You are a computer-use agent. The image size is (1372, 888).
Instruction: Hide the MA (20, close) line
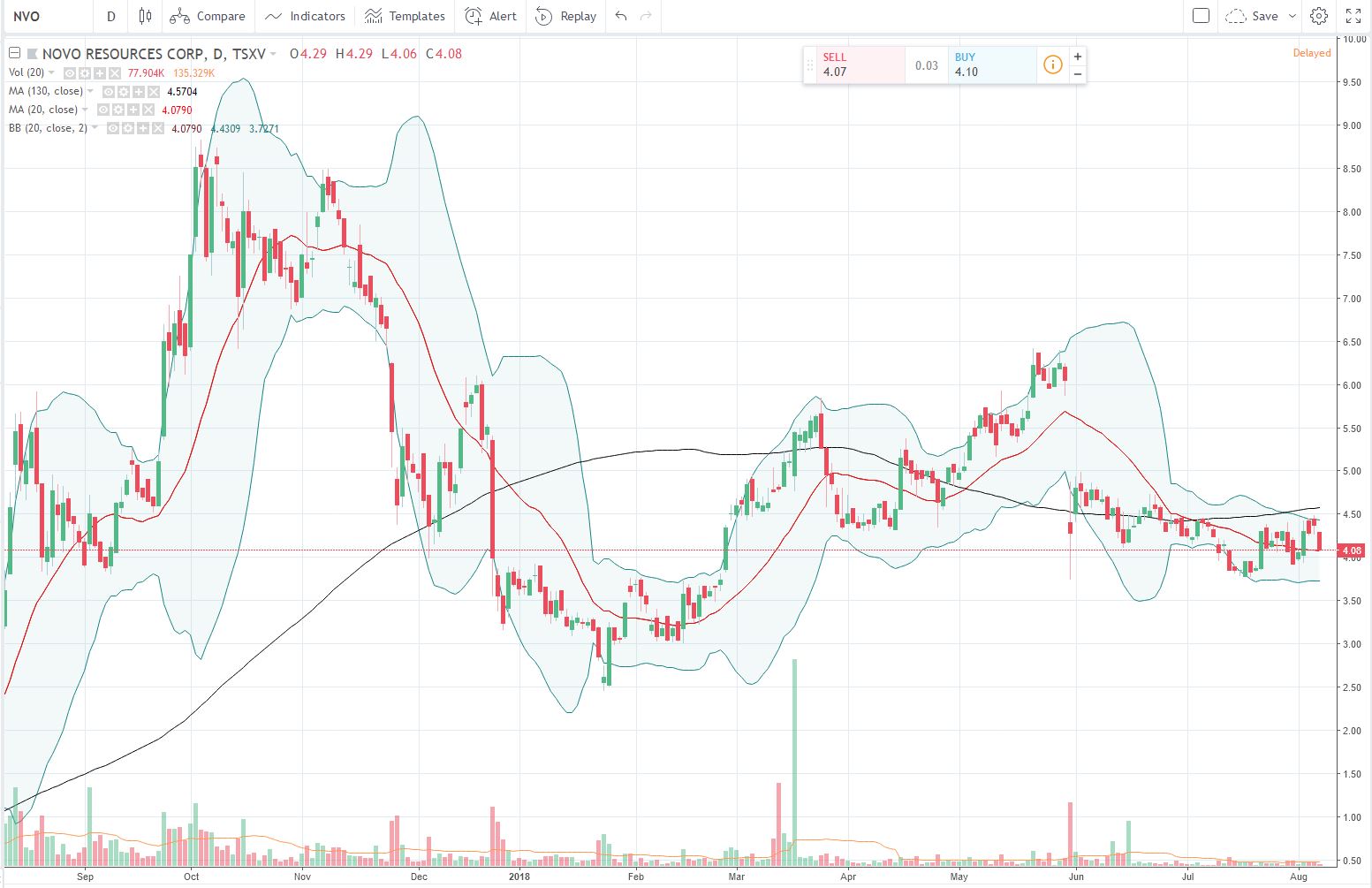point(104,110)
